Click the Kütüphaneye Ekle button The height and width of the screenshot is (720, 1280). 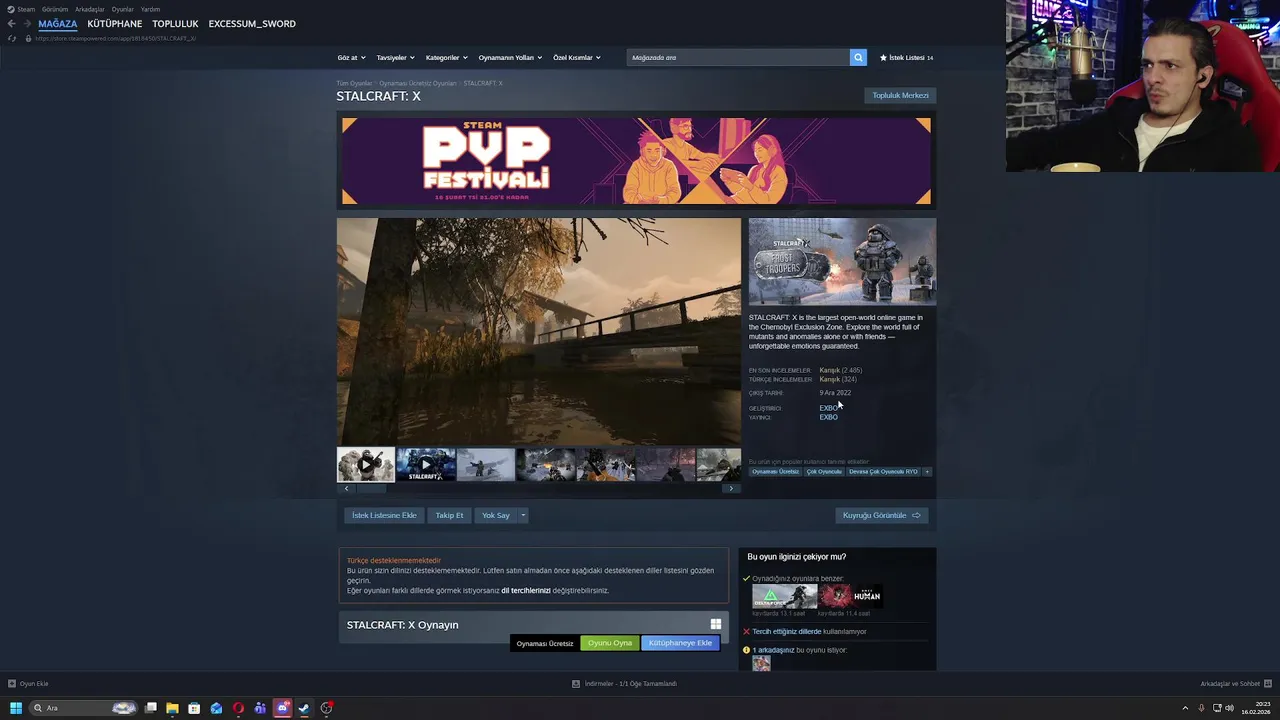680,643
